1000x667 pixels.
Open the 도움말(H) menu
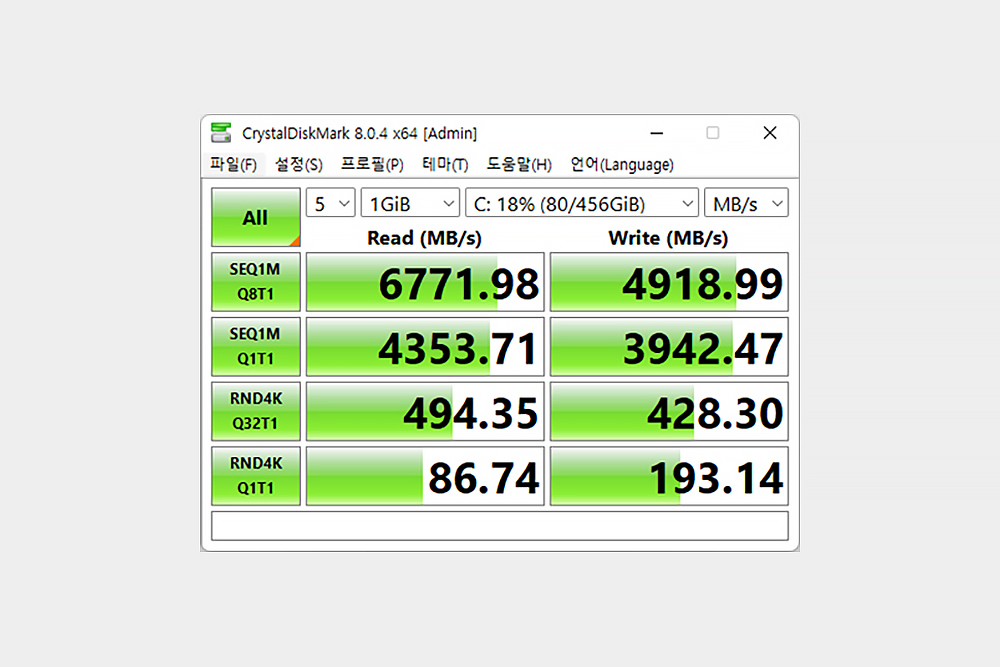coord(519,165)
